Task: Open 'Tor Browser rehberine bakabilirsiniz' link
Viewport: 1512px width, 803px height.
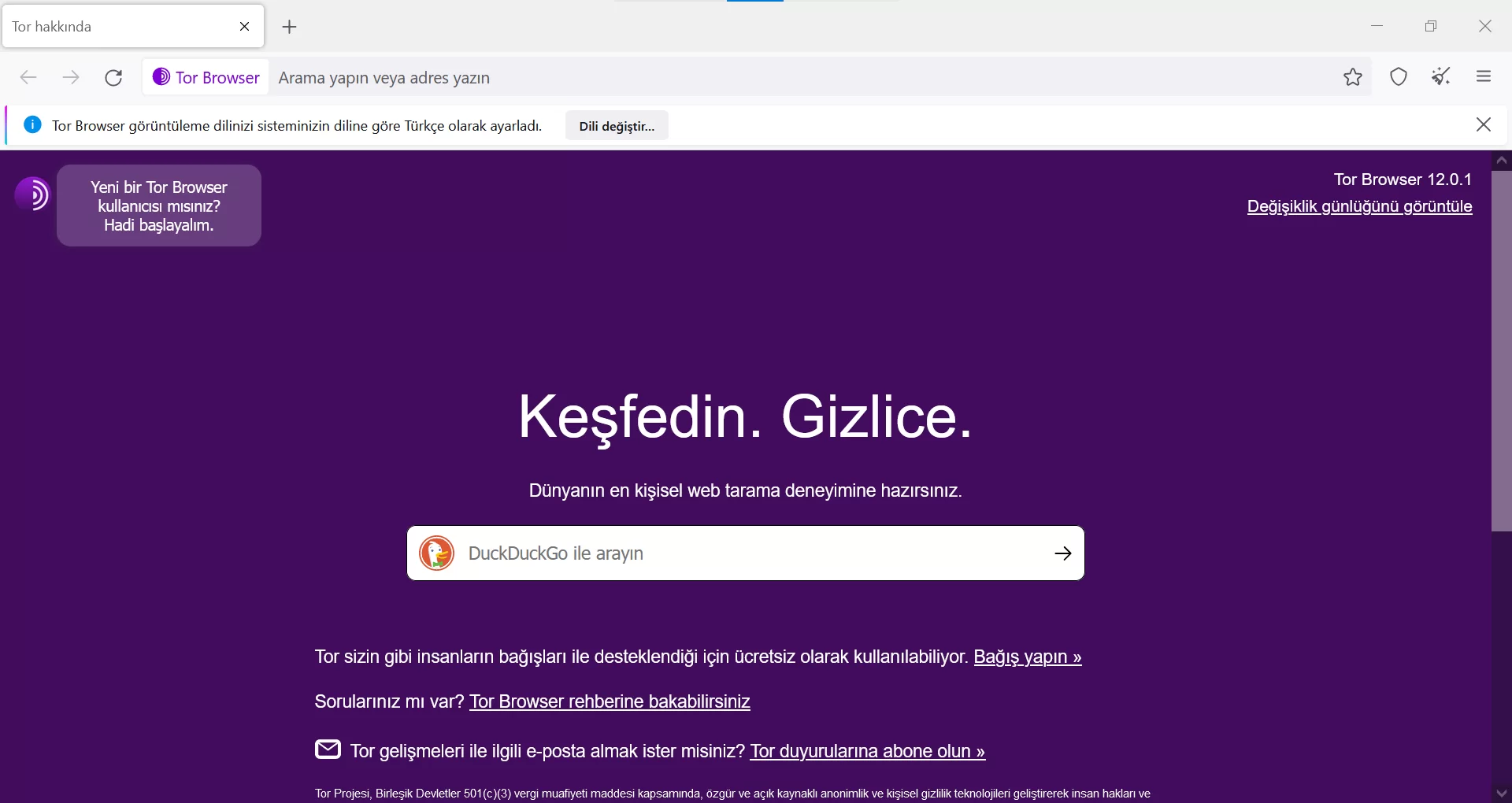Action: coord(610,701)
